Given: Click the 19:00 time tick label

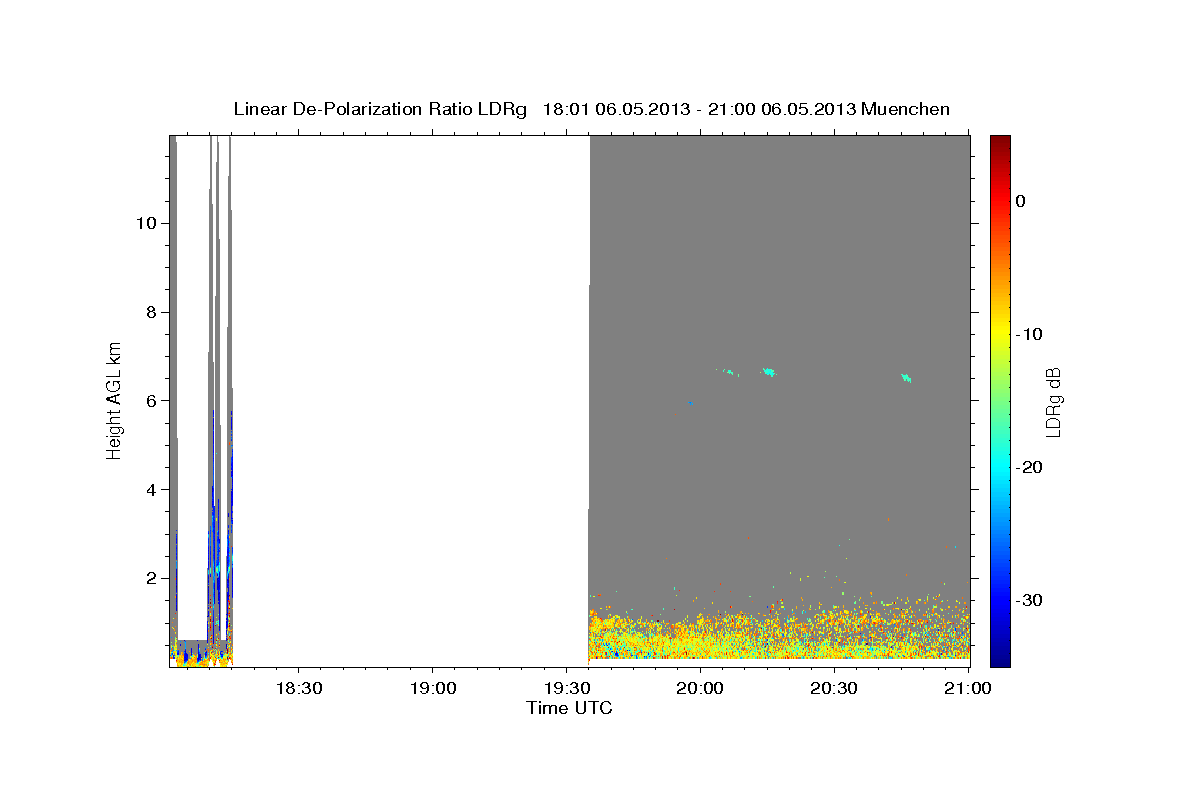Looking at the screenshot, I should click(x=432, y=689).
